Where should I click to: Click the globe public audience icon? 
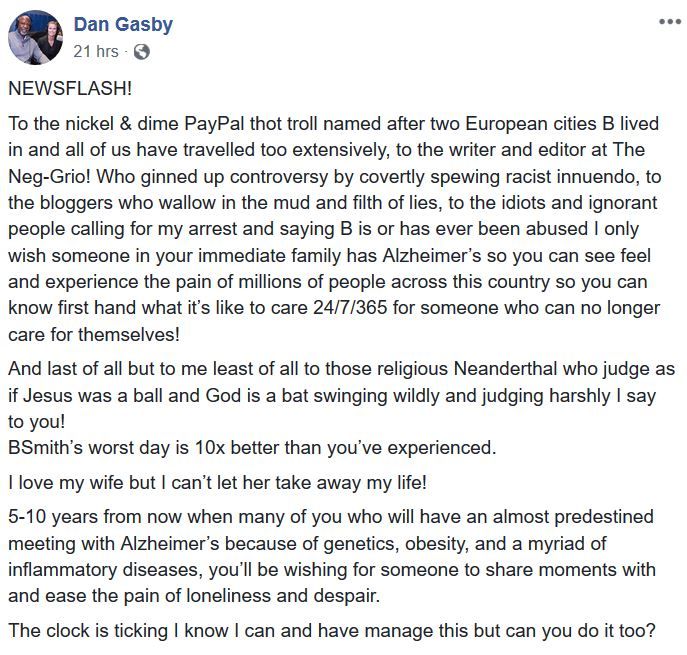[x=142, y=52]
